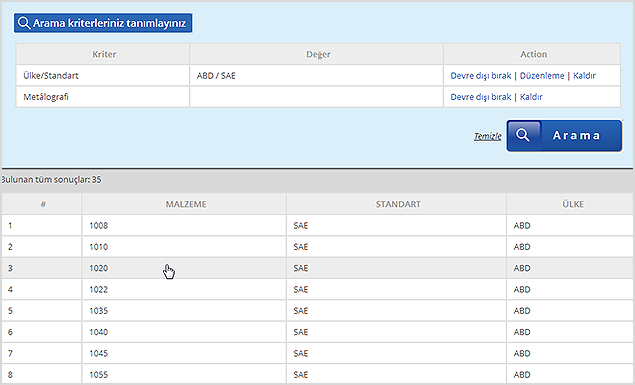Click the Arama kriterleriniz tanımlayınız header

point(103,23)
